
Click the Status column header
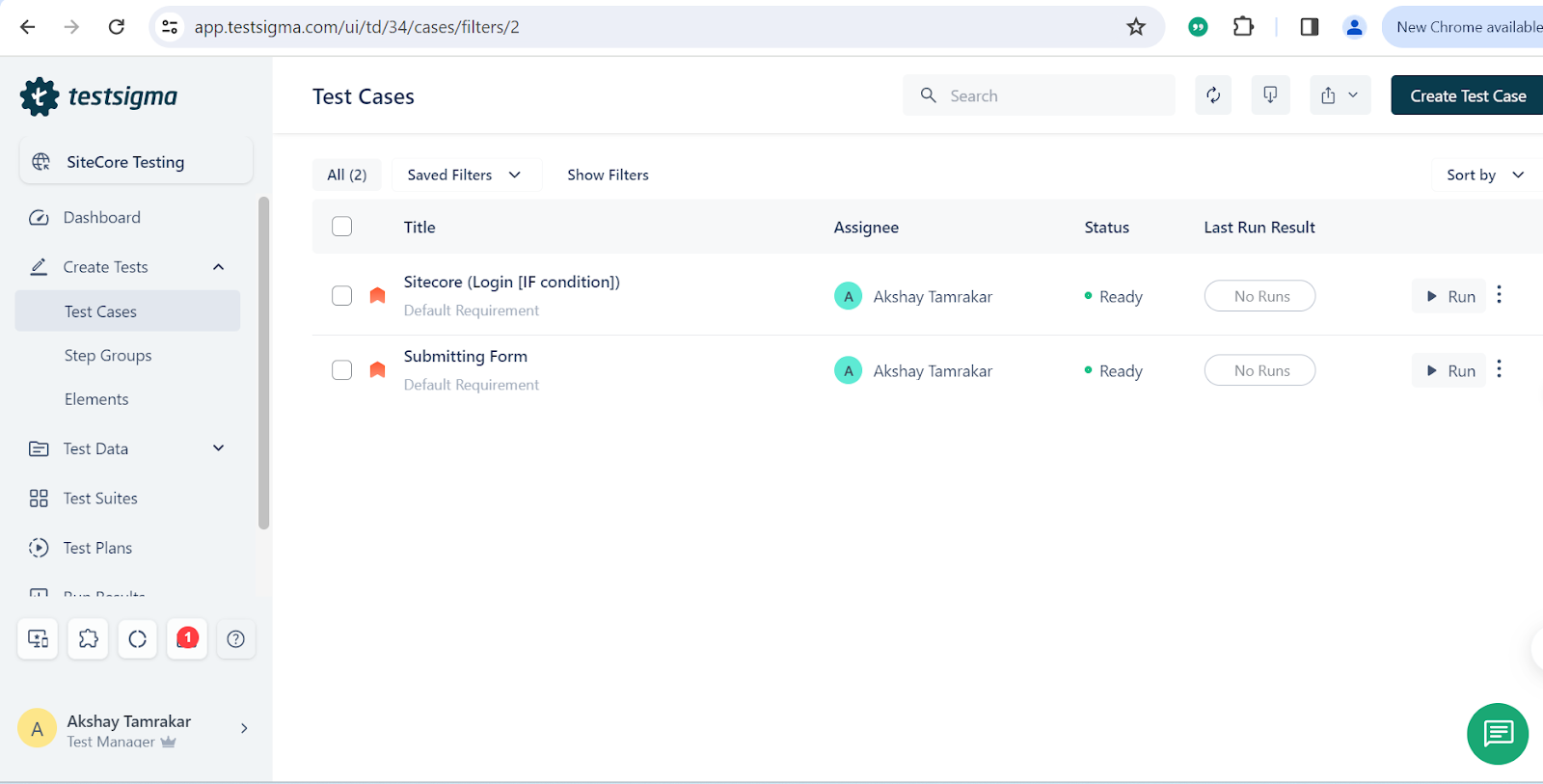coord(1106,228)
